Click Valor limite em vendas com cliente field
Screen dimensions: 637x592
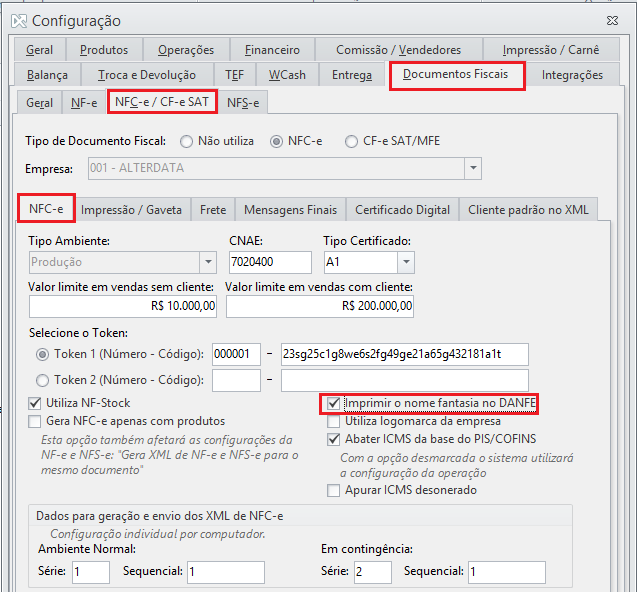pos(320,306)
